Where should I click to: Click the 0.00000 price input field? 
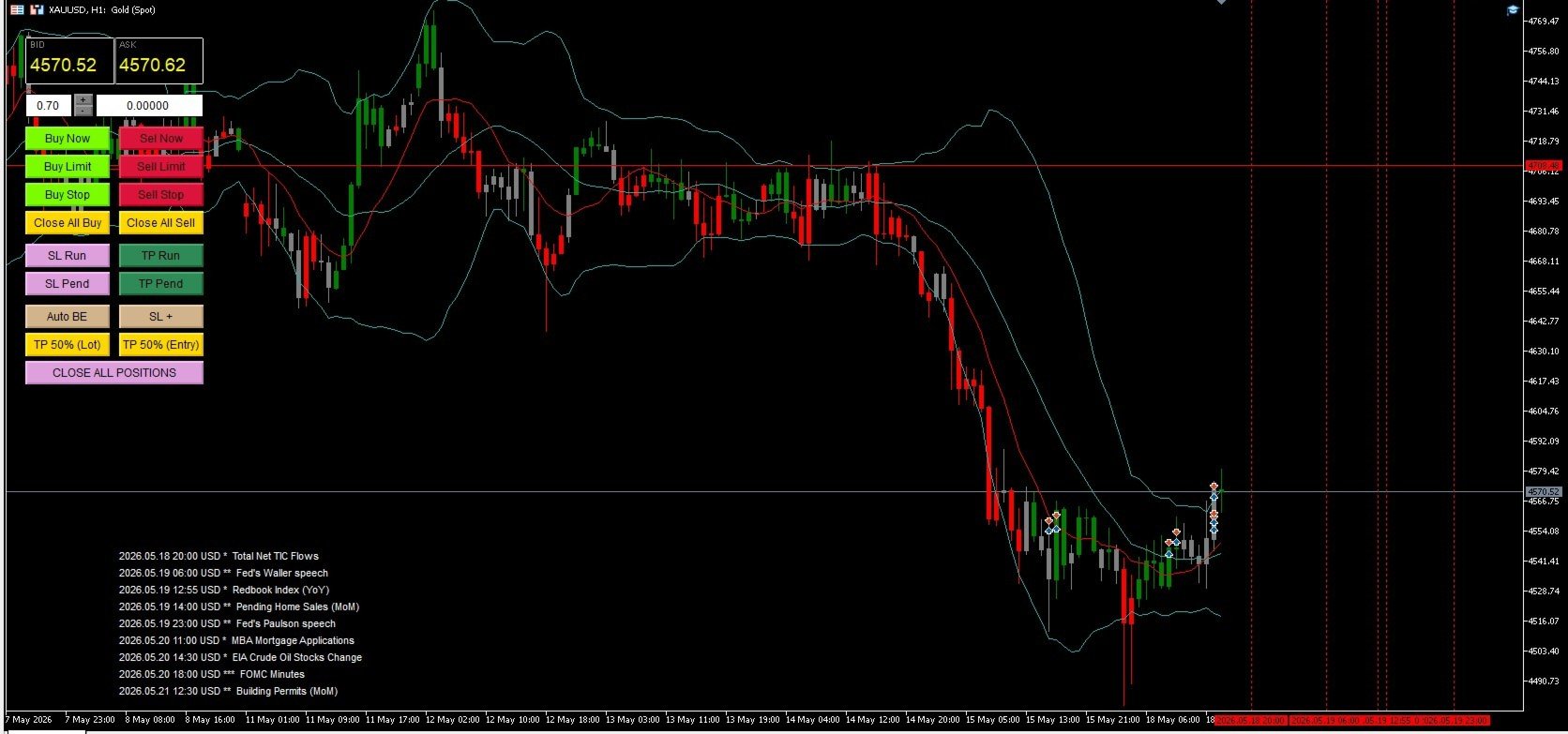(149, 105)
